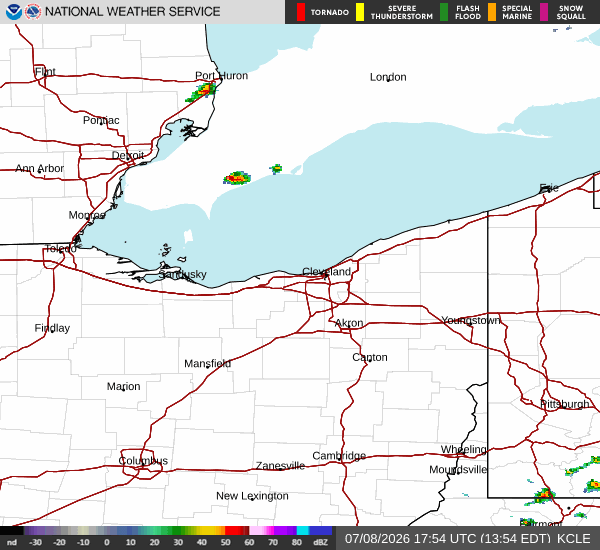Click the Toledo city label
This screenshot has width=600, height=550.
[61, 249]
